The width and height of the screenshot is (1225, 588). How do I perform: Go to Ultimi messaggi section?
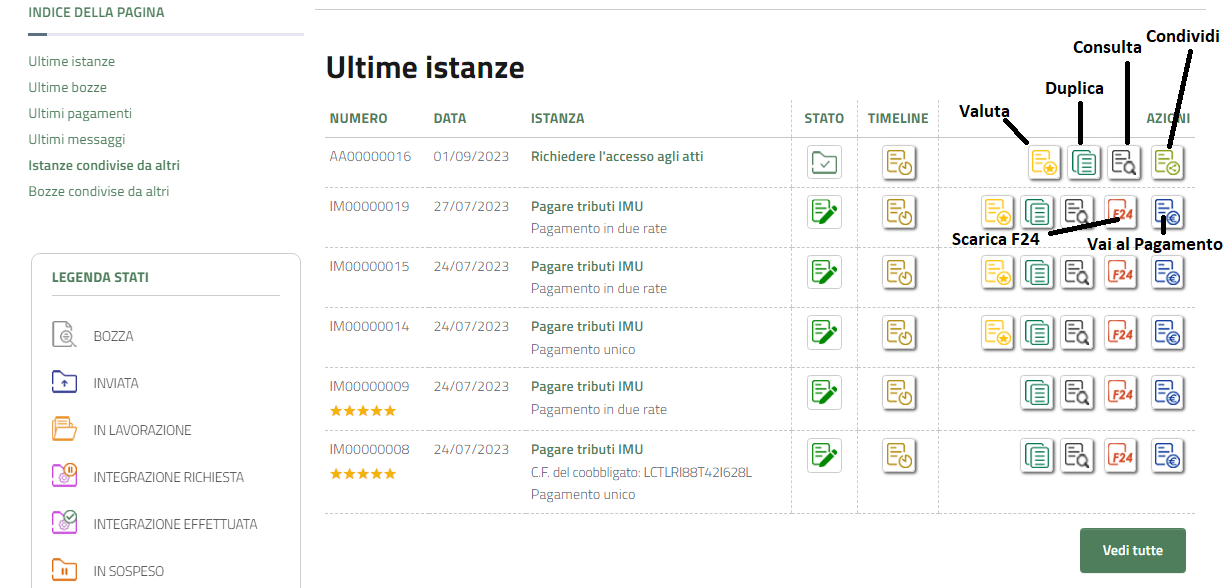coord(77,140)
